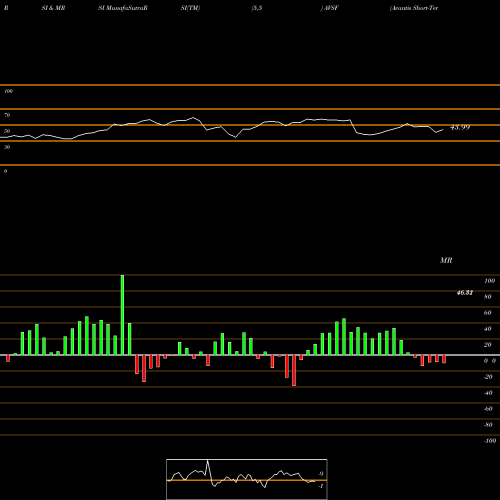Click the 'MR' panel title
500x500 pixels.
pos(446,260)
